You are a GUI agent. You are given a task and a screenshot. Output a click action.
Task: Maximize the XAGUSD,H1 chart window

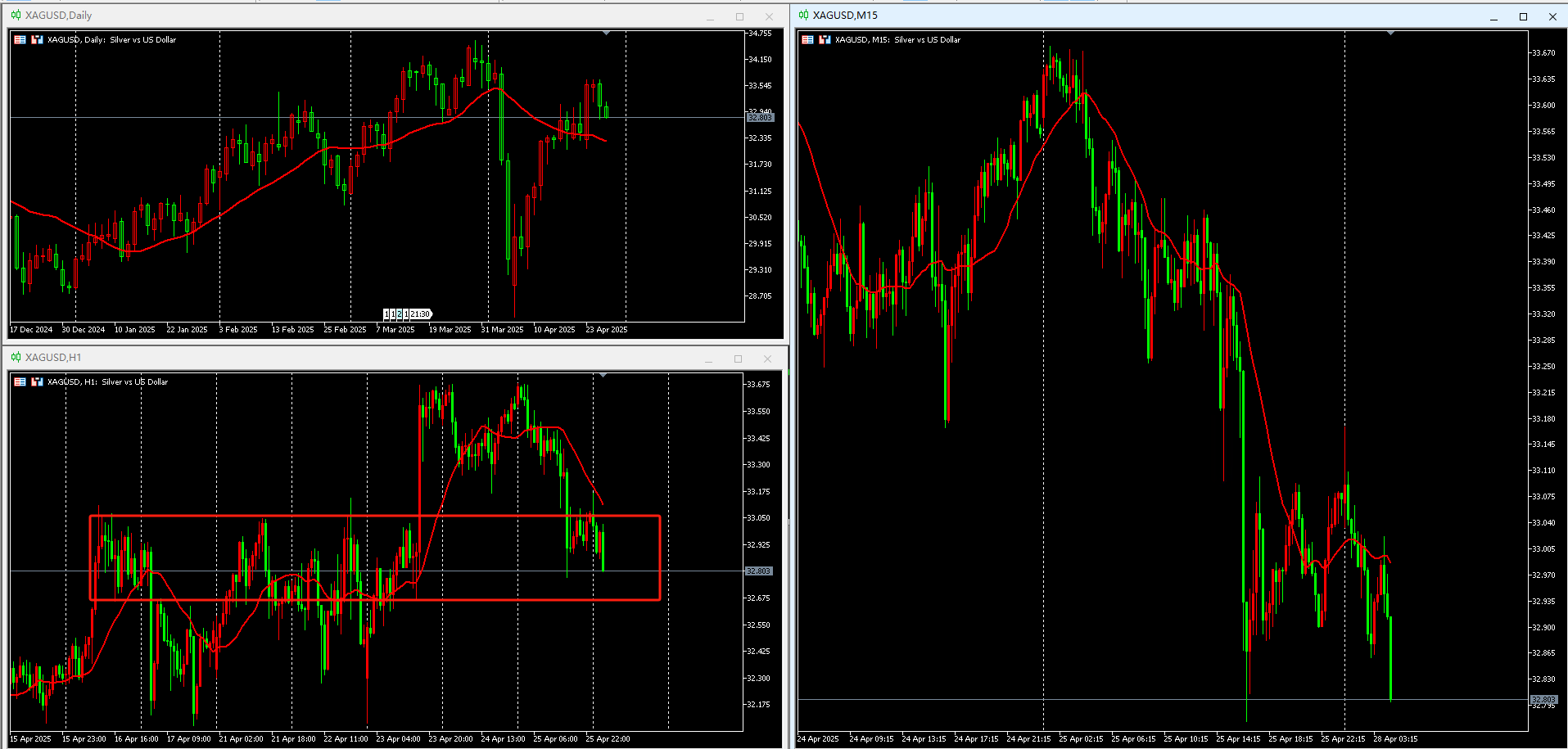coord(738,359)
